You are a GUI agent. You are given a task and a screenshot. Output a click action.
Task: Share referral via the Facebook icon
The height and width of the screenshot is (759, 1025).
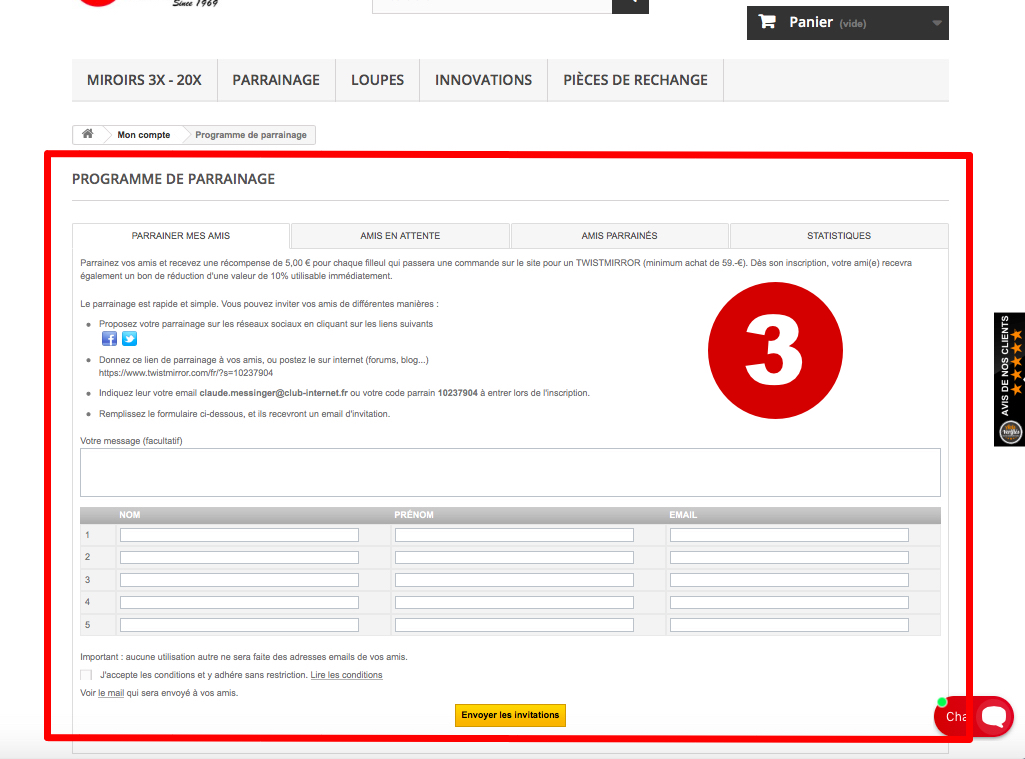pyautogui.click(x=109, y=339)
